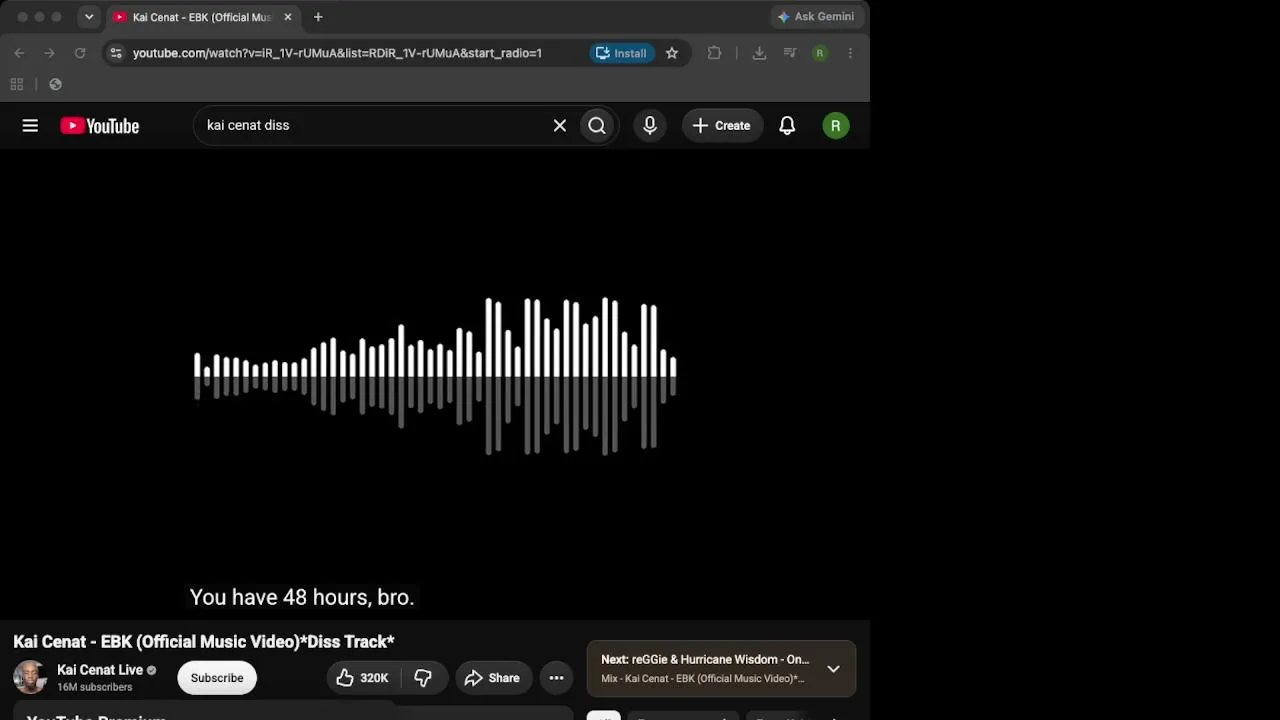Clear the search query with the X
Viewport: 1280px width, 720px height.
(560, 126)
